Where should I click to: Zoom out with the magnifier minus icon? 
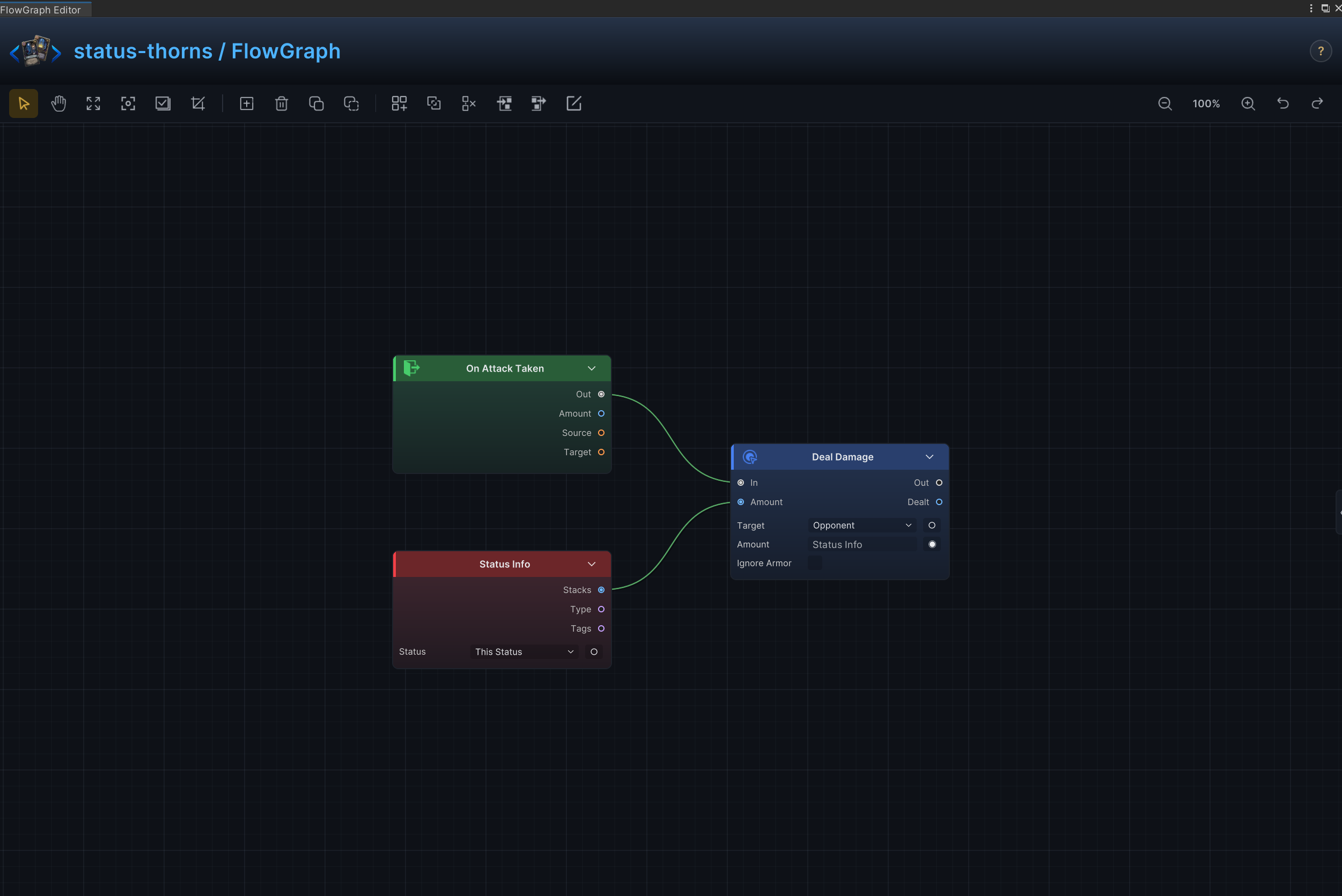(x=1165, y=103)
